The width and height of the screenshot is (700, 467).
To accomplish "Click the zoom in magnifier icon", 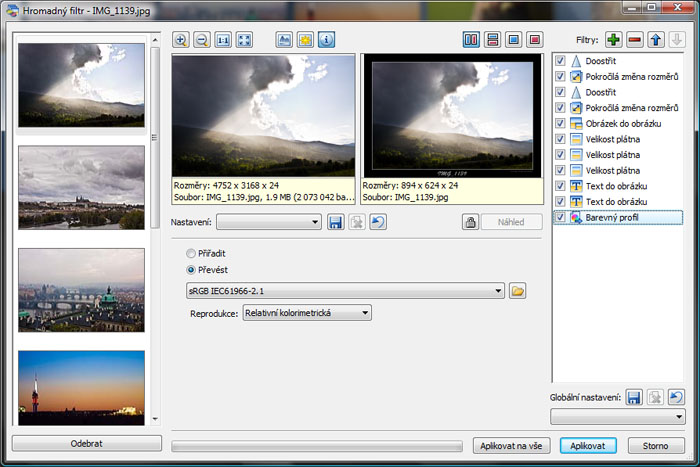I will coord(181,40).
